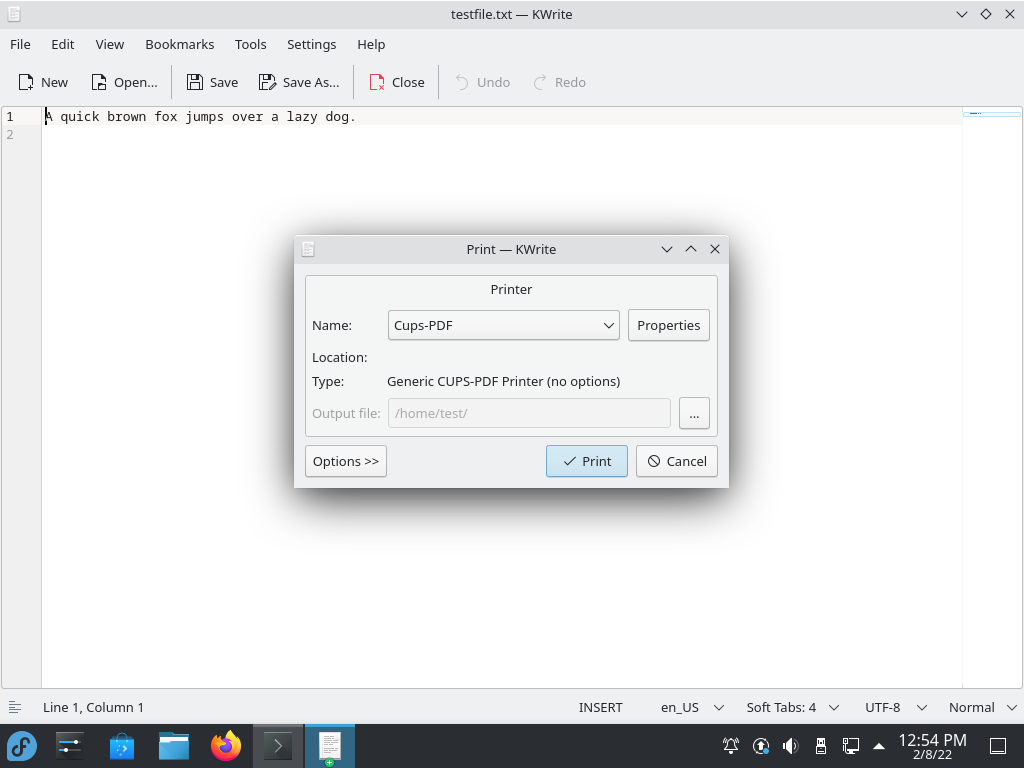Open the Fedora application launcher
Image resolution: width=1024 pixels, height=768 pixels.
click(x=22, y=746)
